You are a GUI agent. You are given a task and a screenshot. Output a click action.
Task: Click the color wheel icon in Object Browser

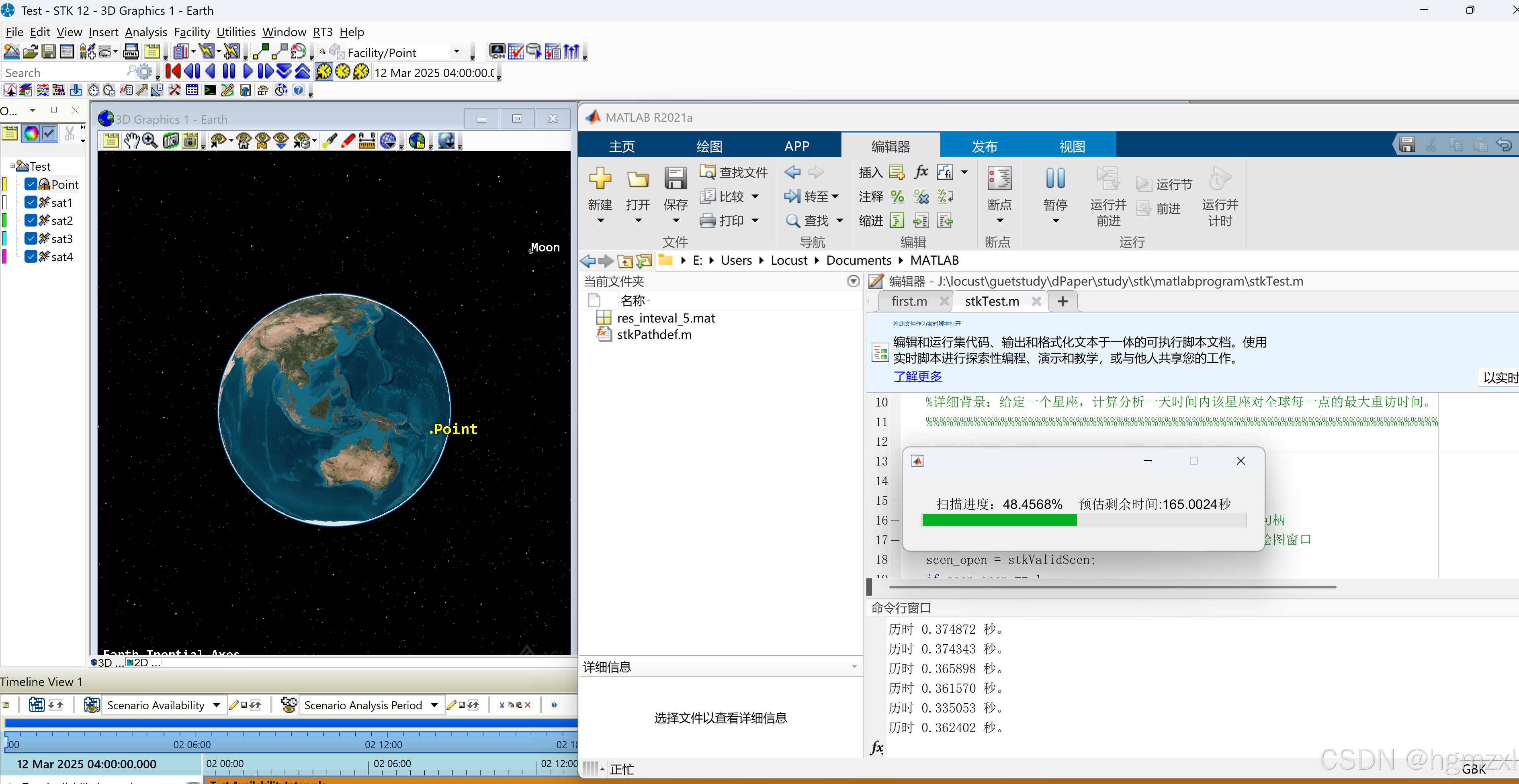click(31, 133)
